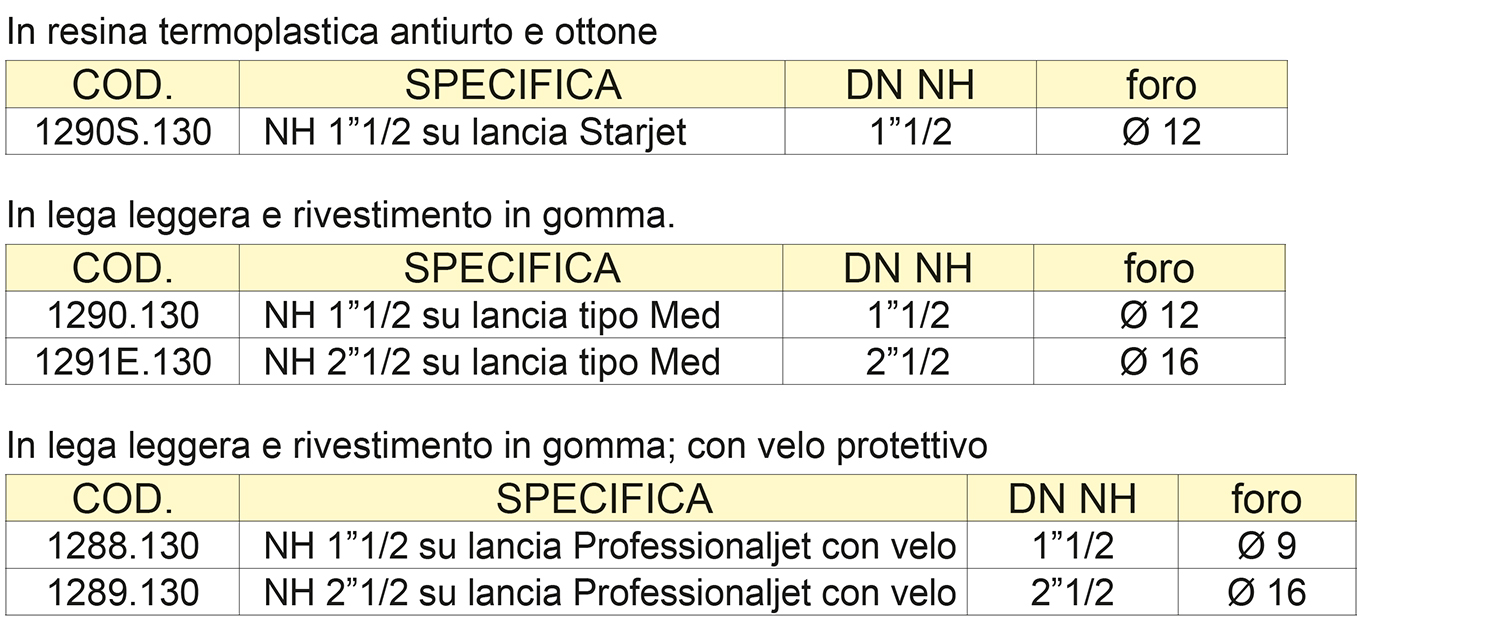Click the product code 1290S.130
The width and height of the screenshot is (1502, 630).
[x=123, y=132]
